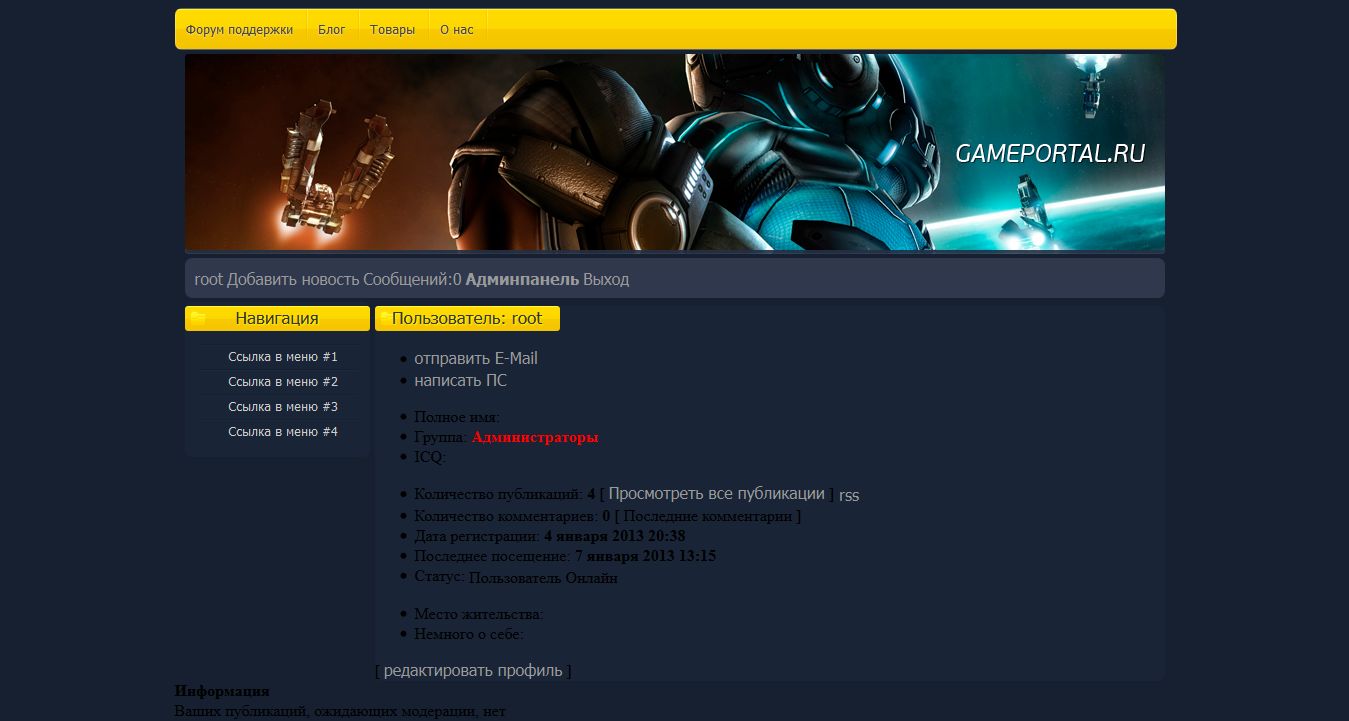Open the Форум поддержки menu item
Screen dimensions: 1349x721
tap(240, 30)
